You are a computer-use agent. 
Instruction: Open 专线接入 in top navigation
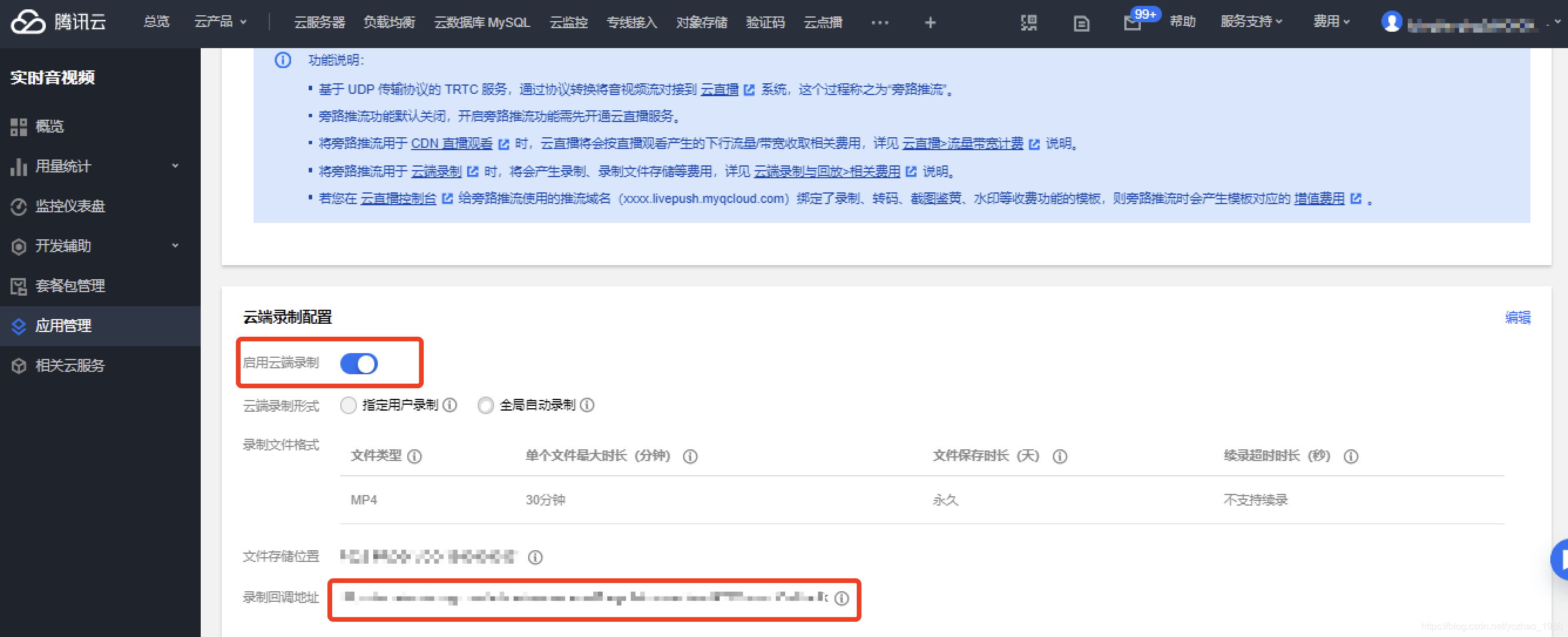click(632, 22)
